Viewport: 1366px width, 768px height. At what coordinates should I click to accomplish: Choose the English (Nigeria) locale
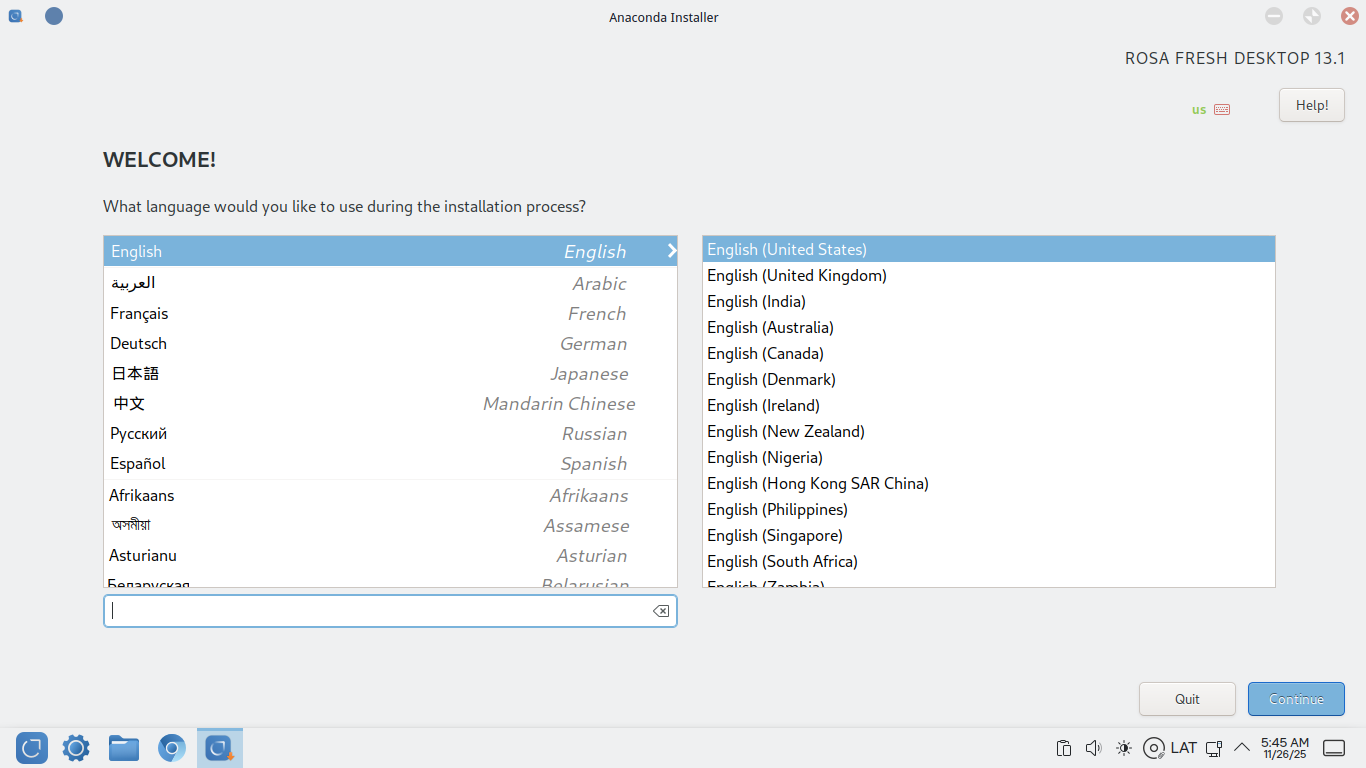point(989,457)
